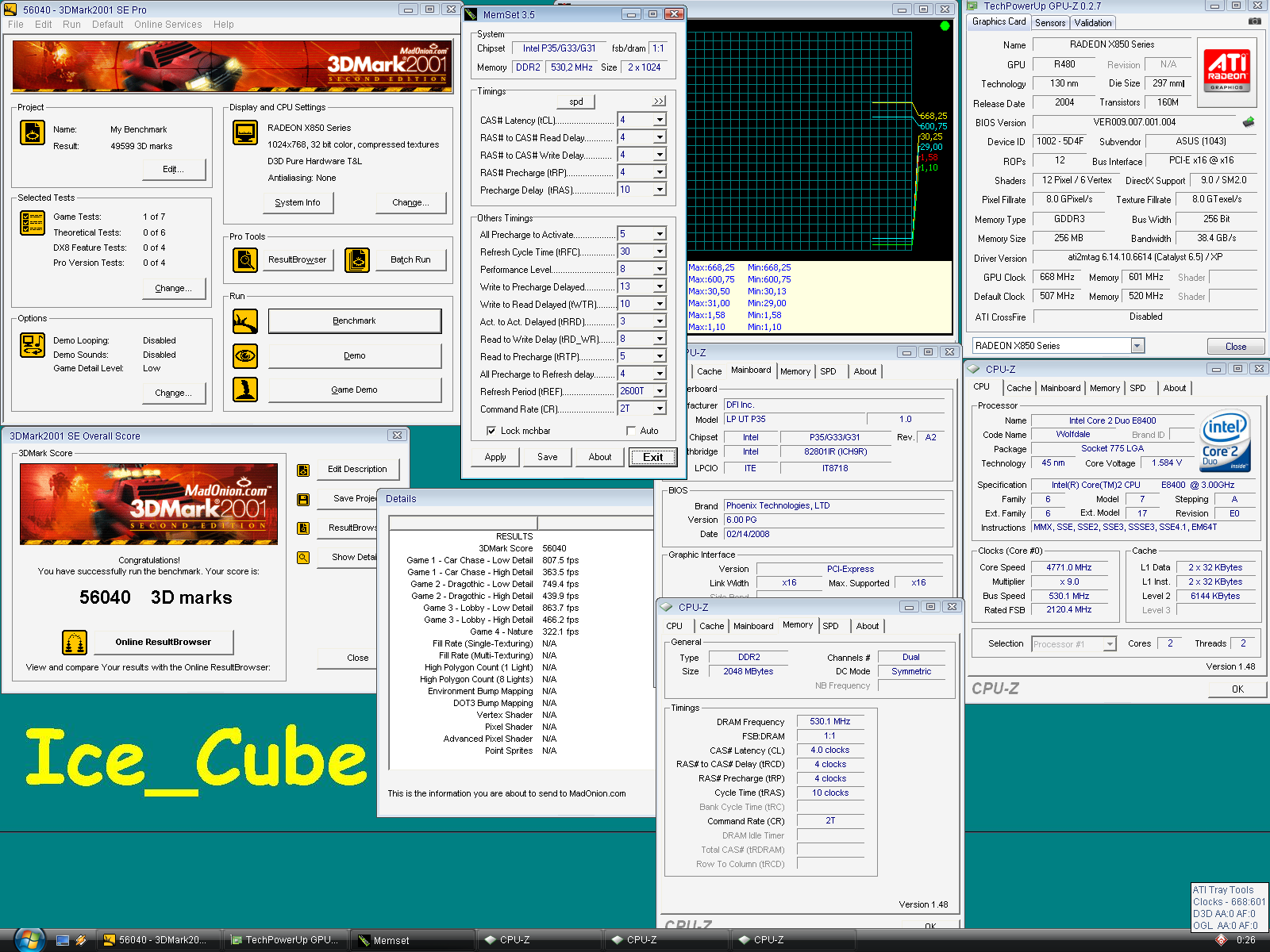Open the Online Services menu
1270x952 pixels.
coord(167,25)
